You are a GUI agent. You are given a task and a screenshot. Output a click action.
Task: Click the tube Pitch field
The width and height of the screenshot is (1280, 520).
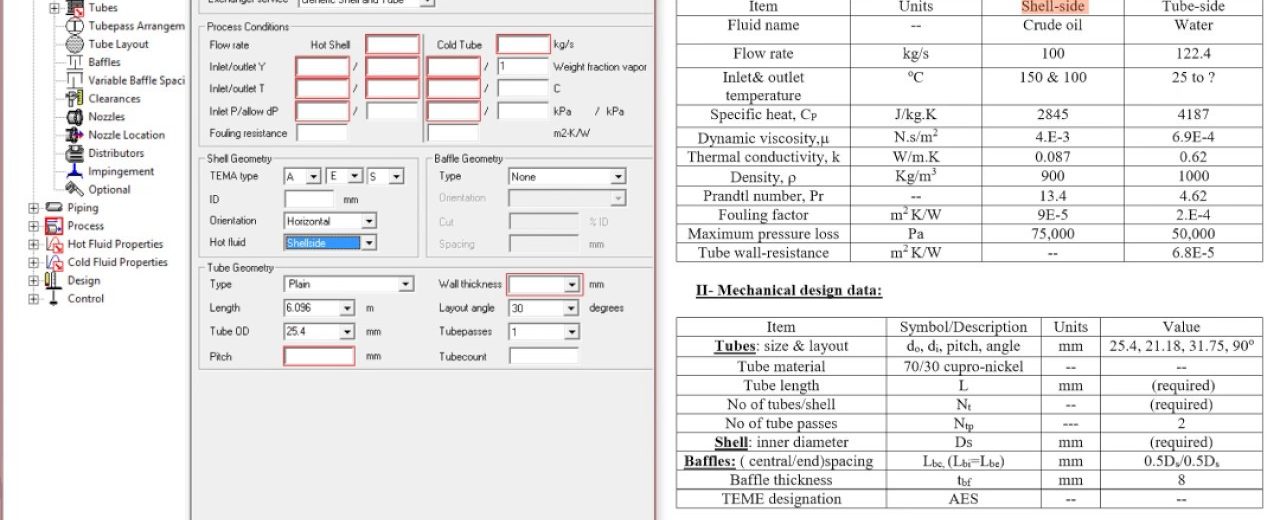point(319,356)
